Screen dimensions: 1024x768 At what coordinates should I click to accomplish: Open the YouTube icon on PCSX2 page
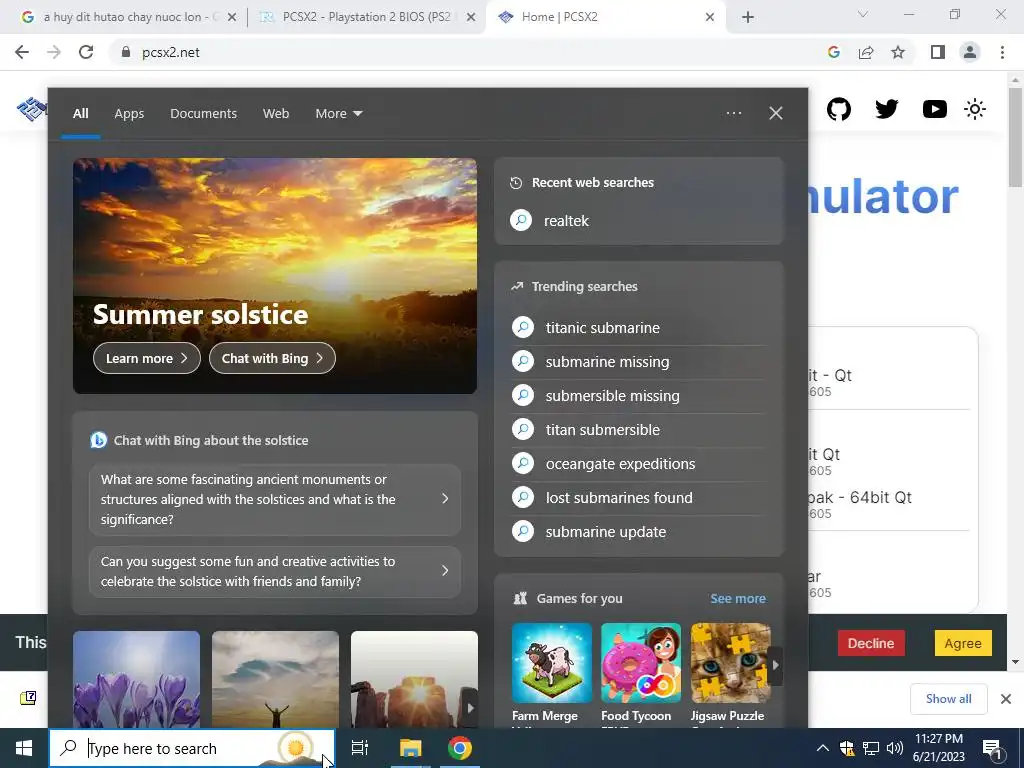tap(935, 109)
